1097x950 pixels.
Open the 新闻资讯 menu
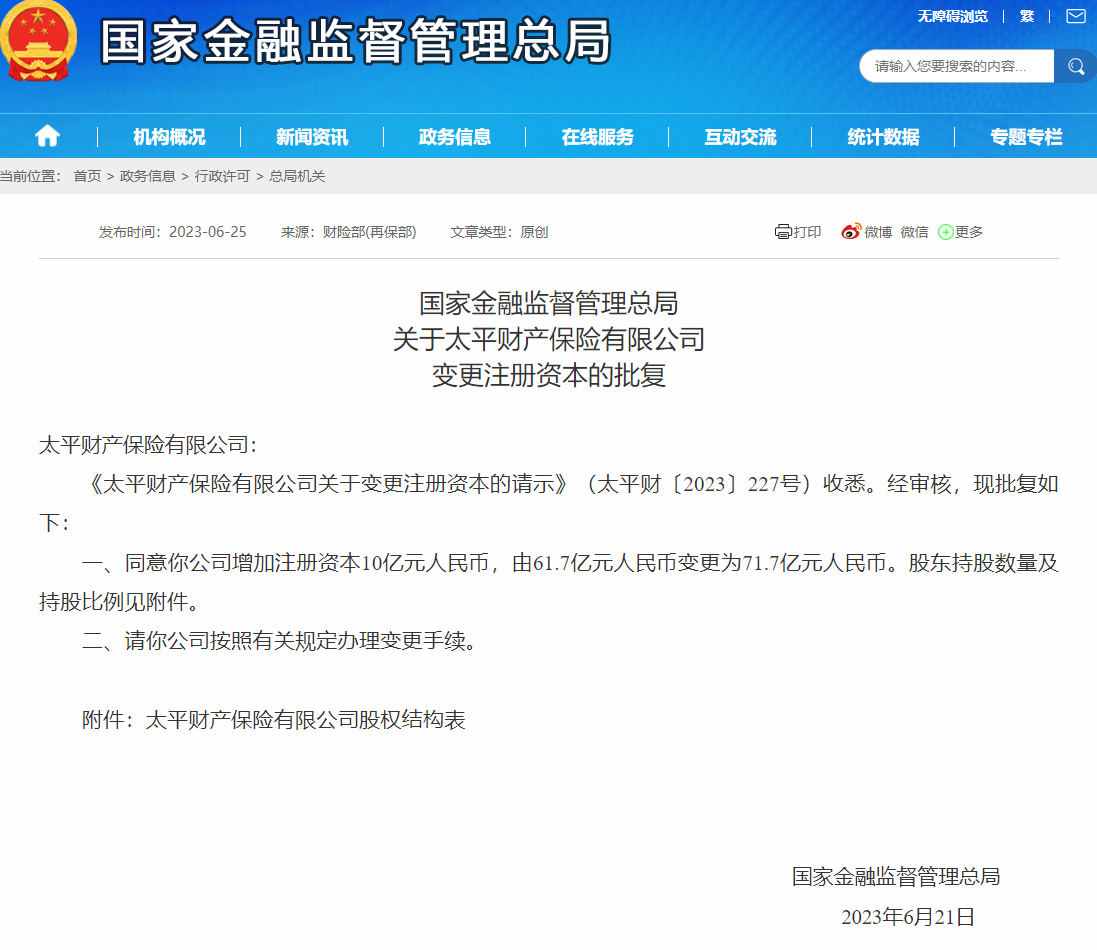[x=312, y=137]
